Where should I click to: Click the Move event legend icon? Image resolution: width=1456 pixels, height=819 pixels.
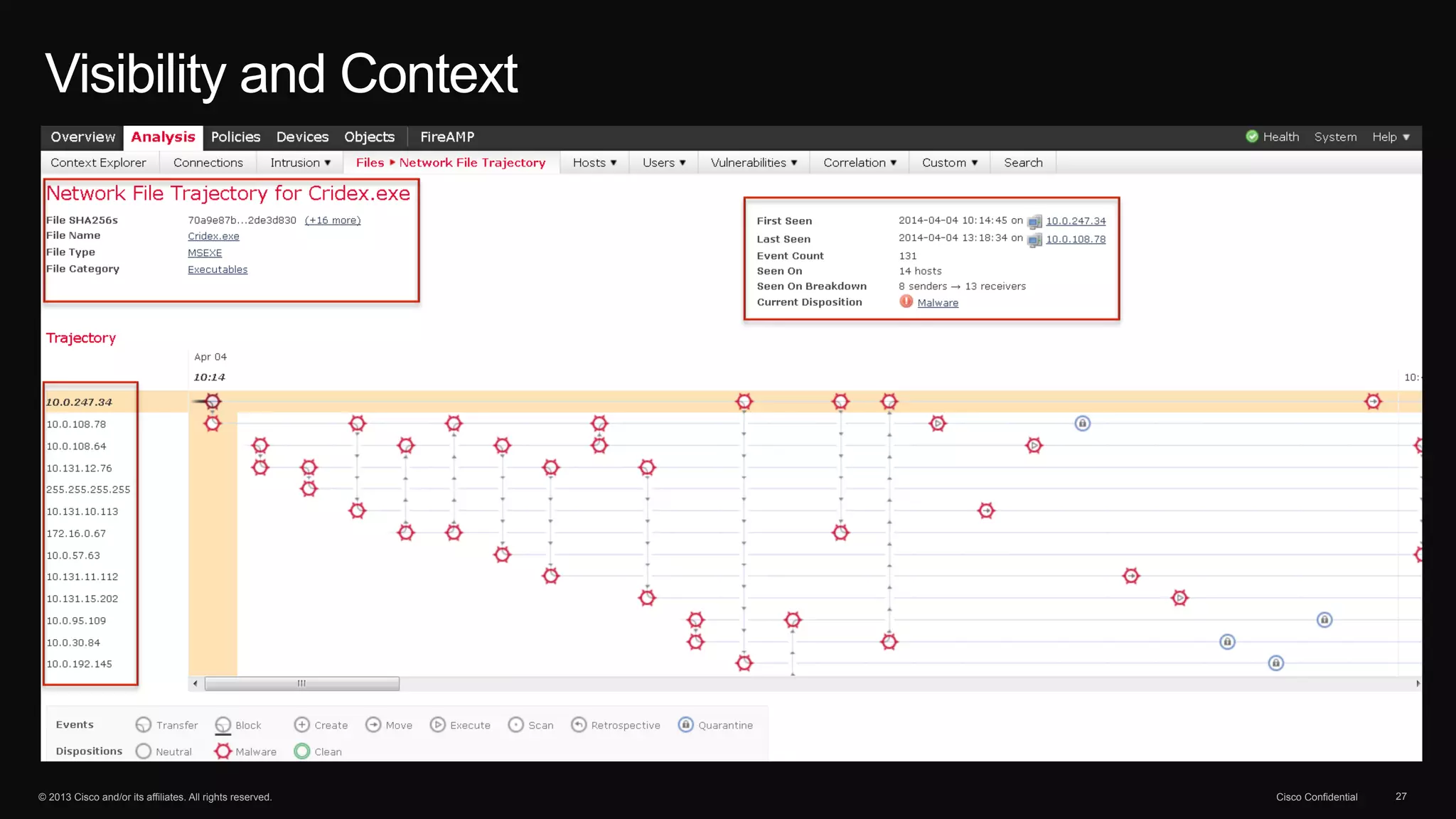click(373, 724)
